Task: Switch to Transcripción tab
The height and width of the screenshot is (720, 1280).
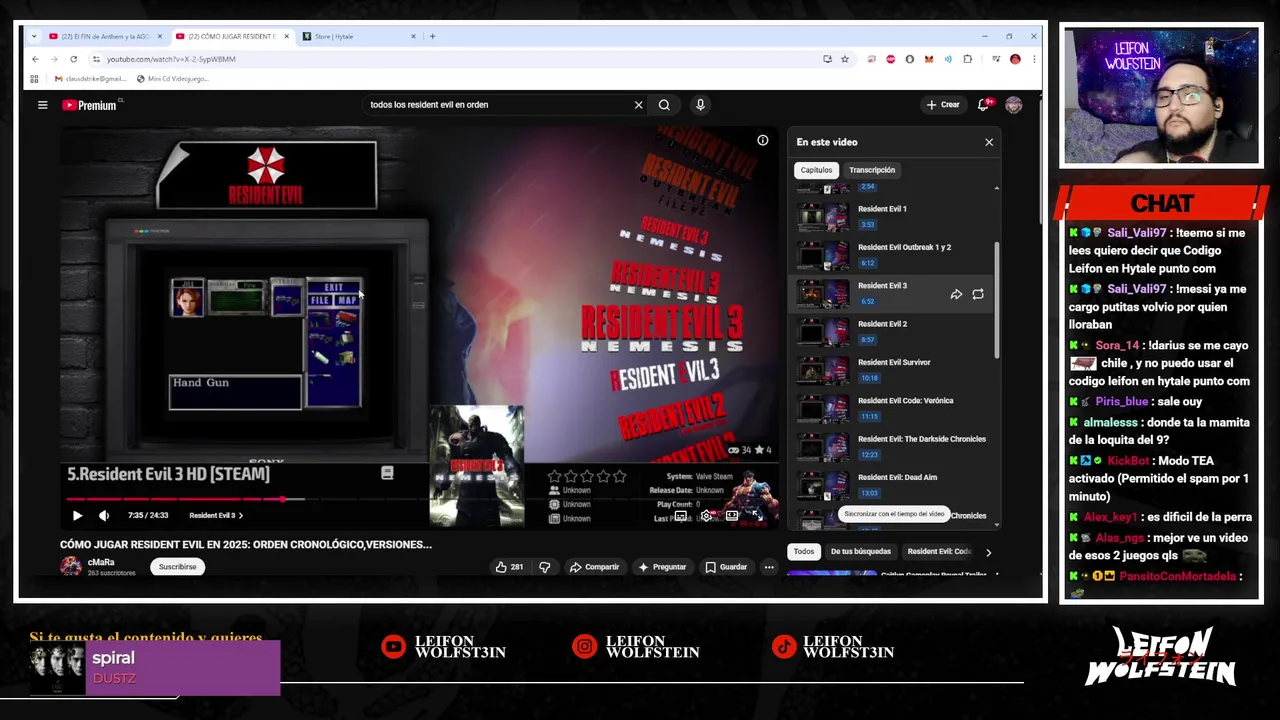Action: 872,170
